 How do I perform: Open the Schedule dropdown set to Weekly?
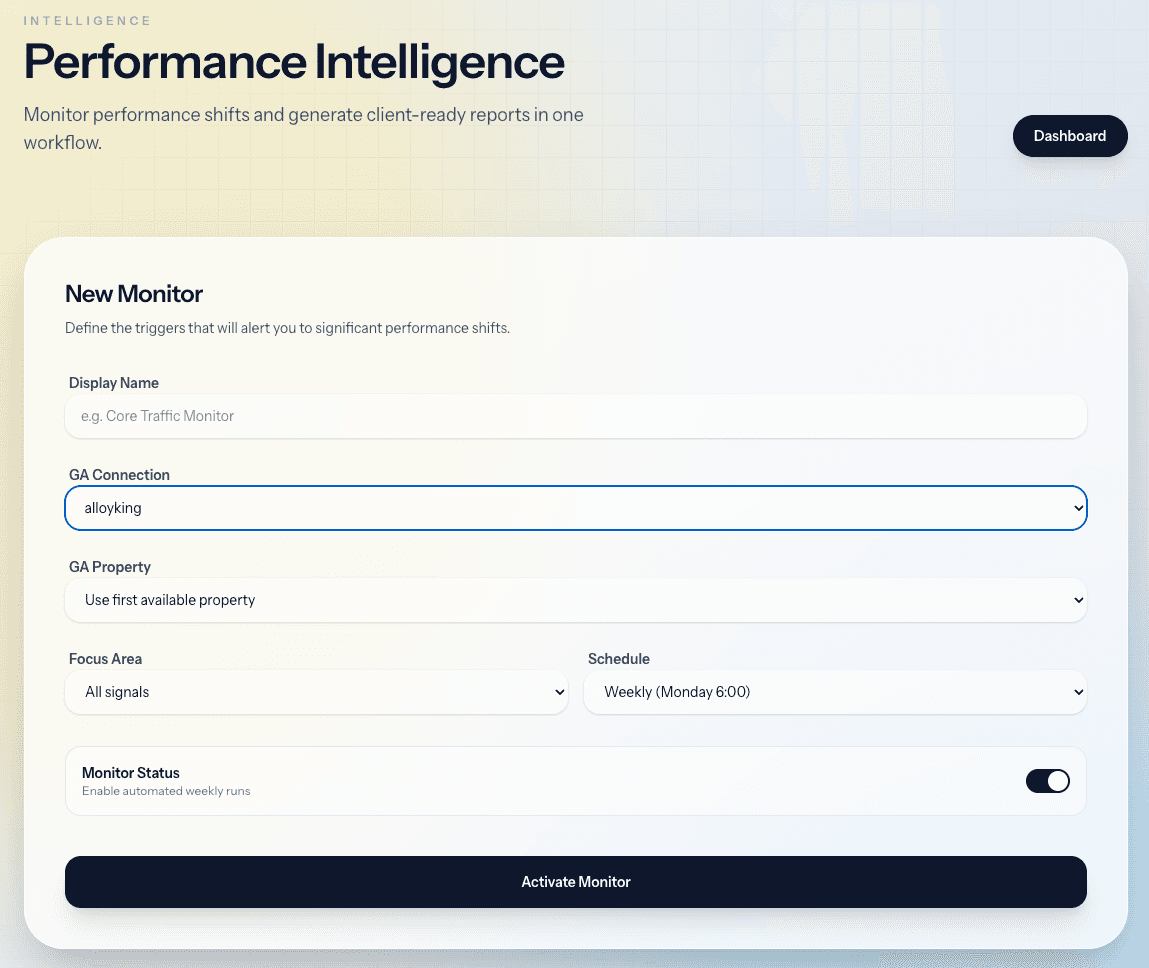click(835, 692)
